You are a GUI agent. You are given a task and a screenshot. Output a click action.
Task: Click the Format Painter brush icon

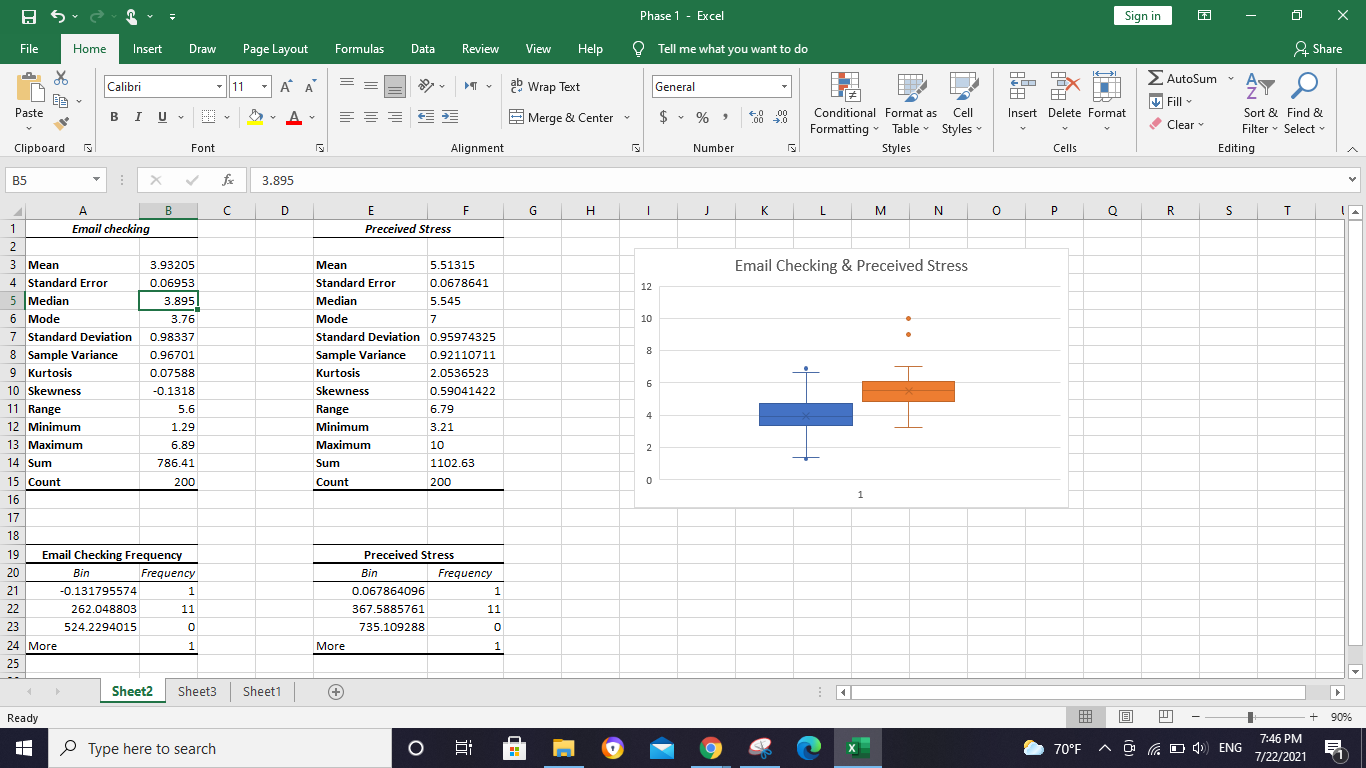(x=61, y=123)
